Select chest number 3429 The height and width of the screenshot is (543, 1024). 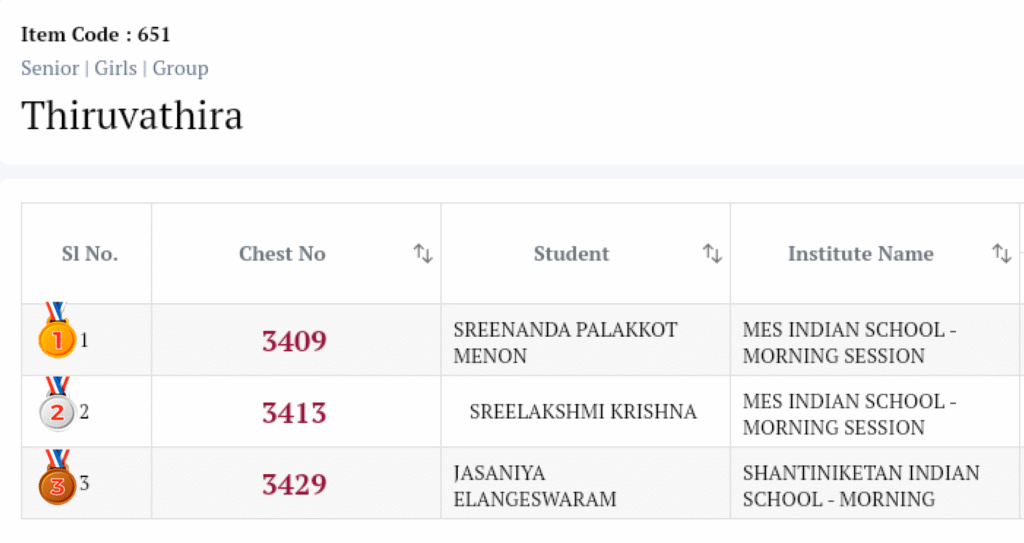(294, 484)
